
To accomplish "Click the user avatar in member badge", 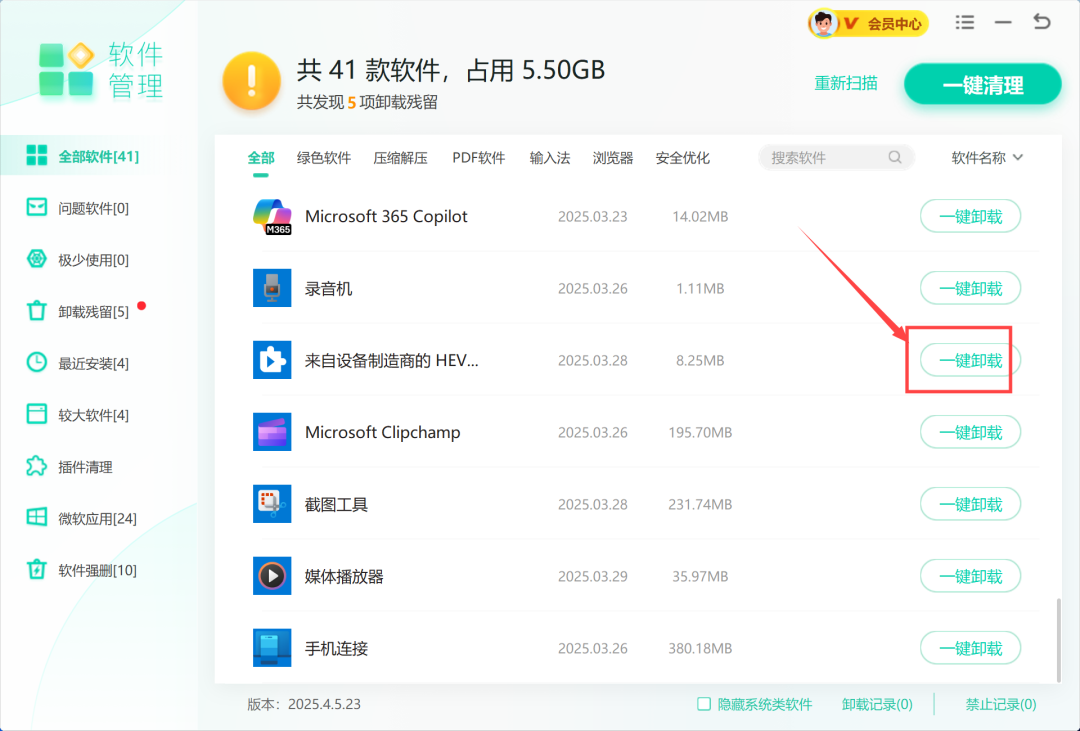I will (x=823, y=23).
